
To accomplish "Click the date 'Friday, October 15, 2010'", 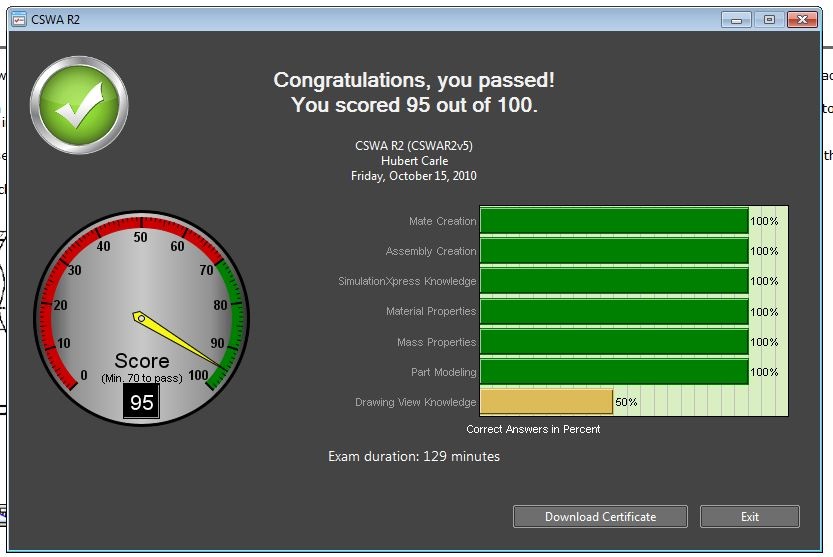I will (414, 176).
